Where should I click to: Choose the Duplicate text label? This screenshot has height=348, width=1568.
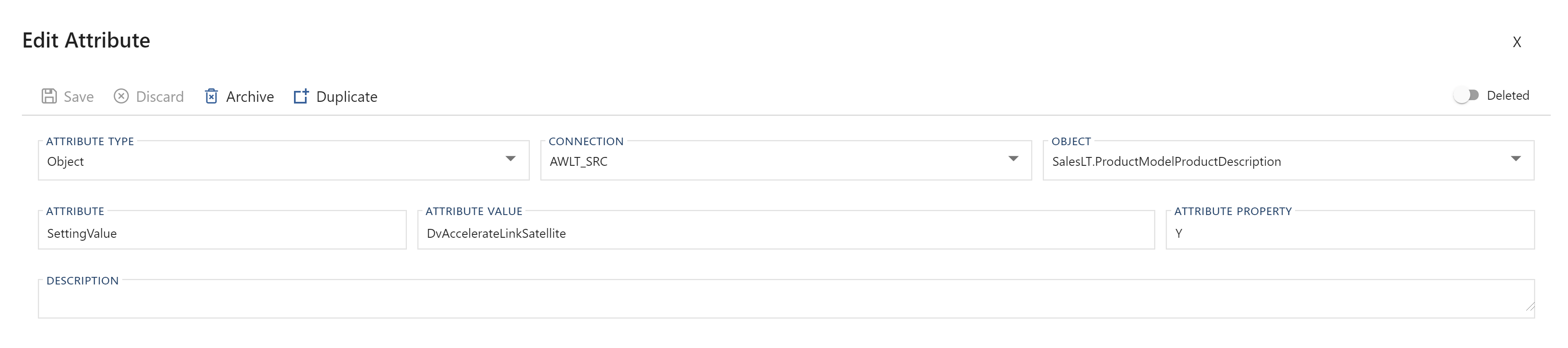pyautogui.click(x=346, y=97)
